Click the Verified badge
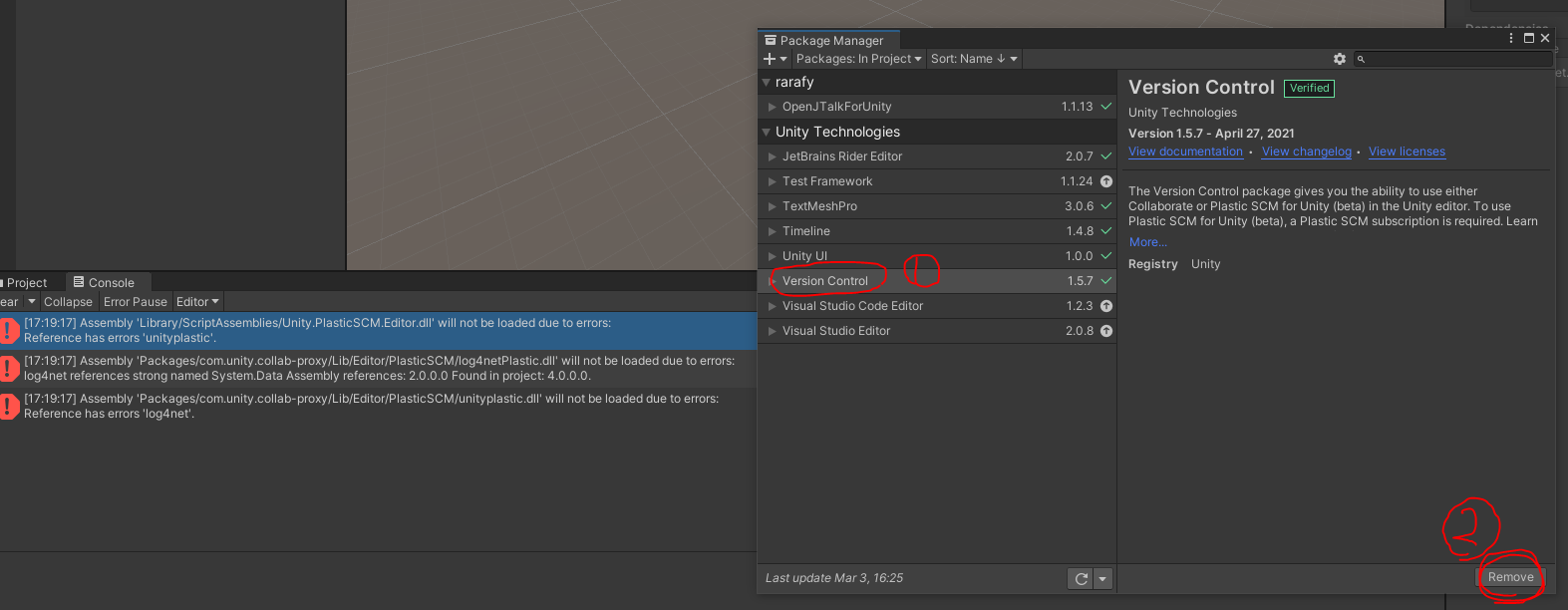1568x610 pixels. pos(1309,88)
